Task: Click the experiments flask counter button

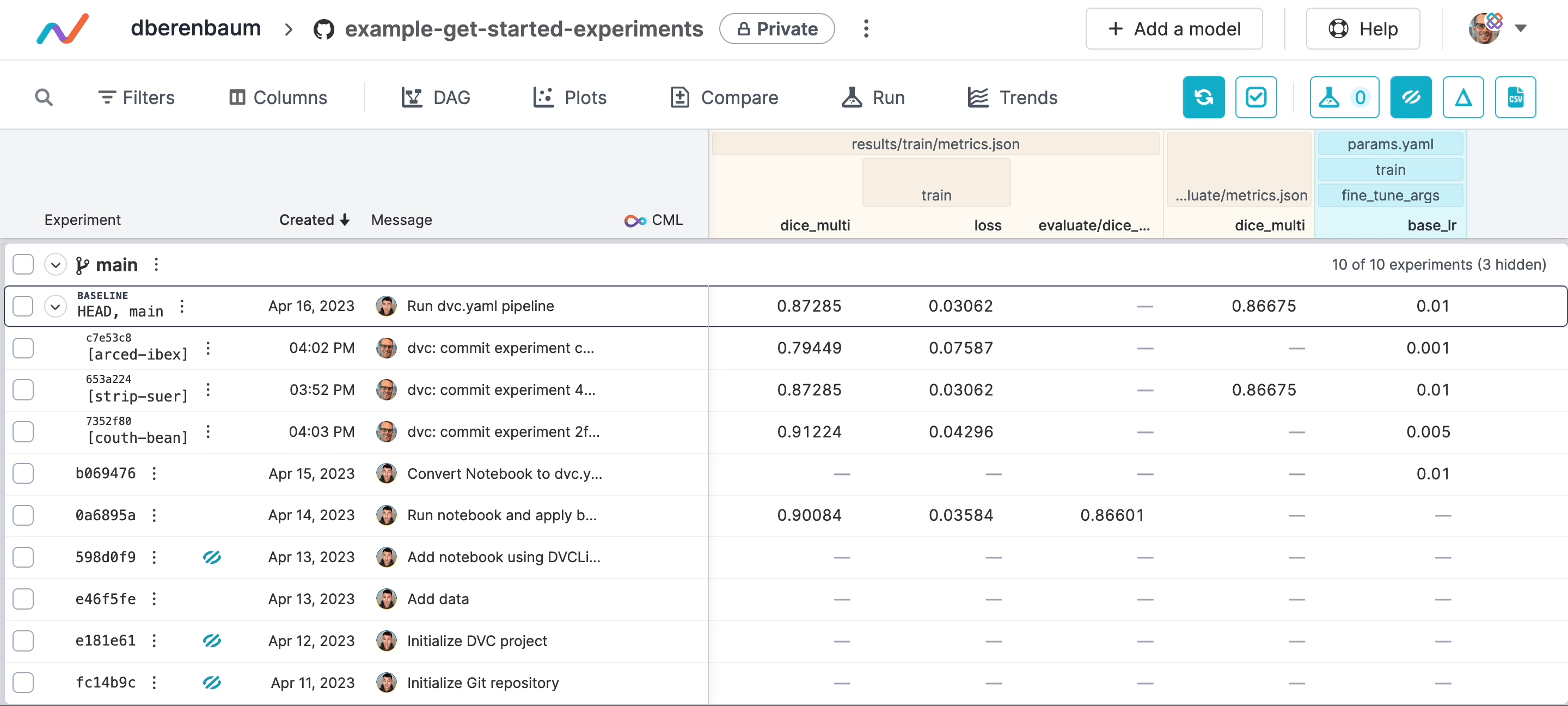Action: (x=1343, y=98)
